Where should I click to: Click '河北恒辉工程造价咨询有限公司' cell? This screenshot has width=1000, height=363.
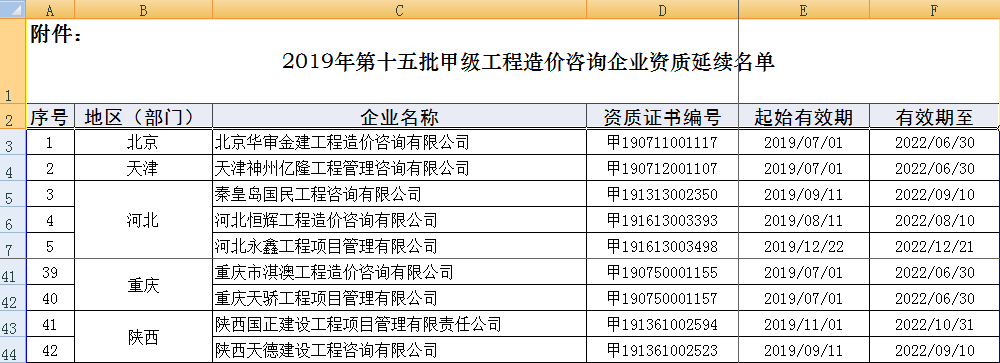pos(399,220)
